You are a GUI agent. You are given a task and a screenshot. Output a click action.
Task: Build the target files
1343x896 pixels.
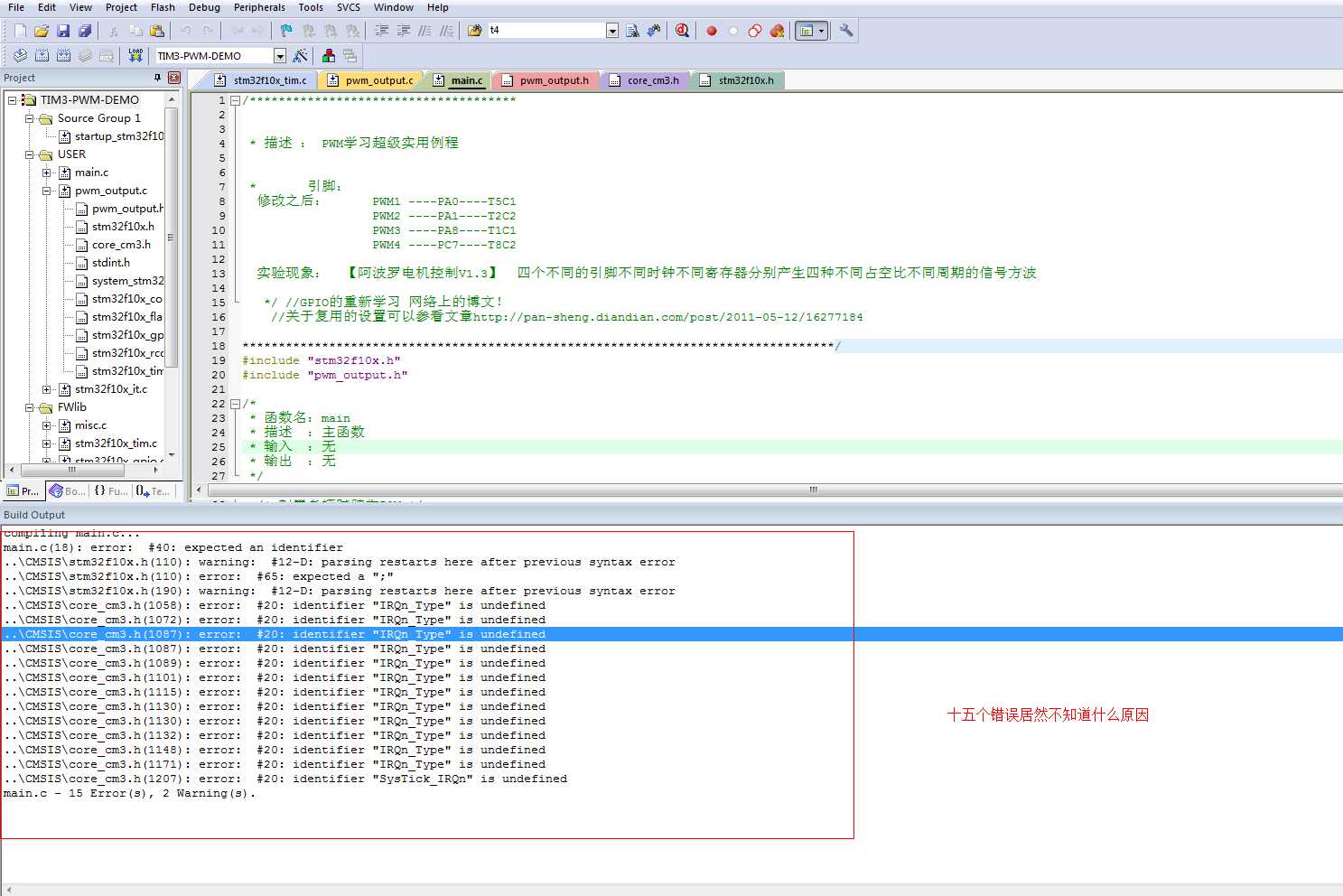[42, 56]
